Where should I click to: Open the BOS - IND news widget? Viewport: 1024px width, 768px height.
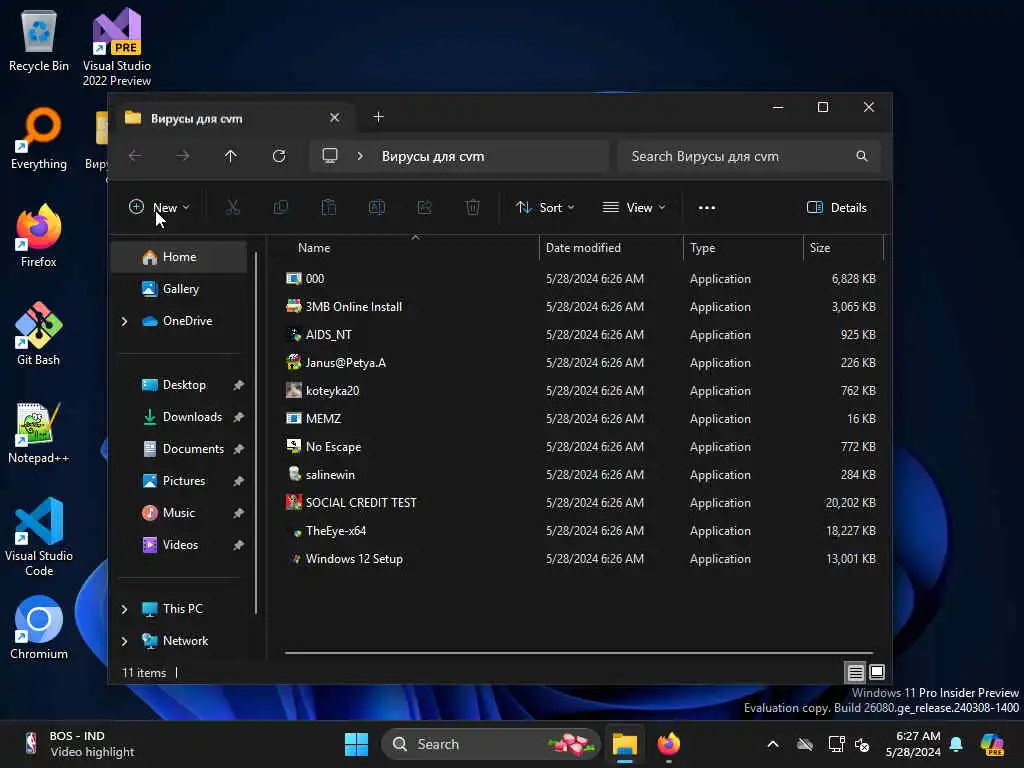(80, 744)
